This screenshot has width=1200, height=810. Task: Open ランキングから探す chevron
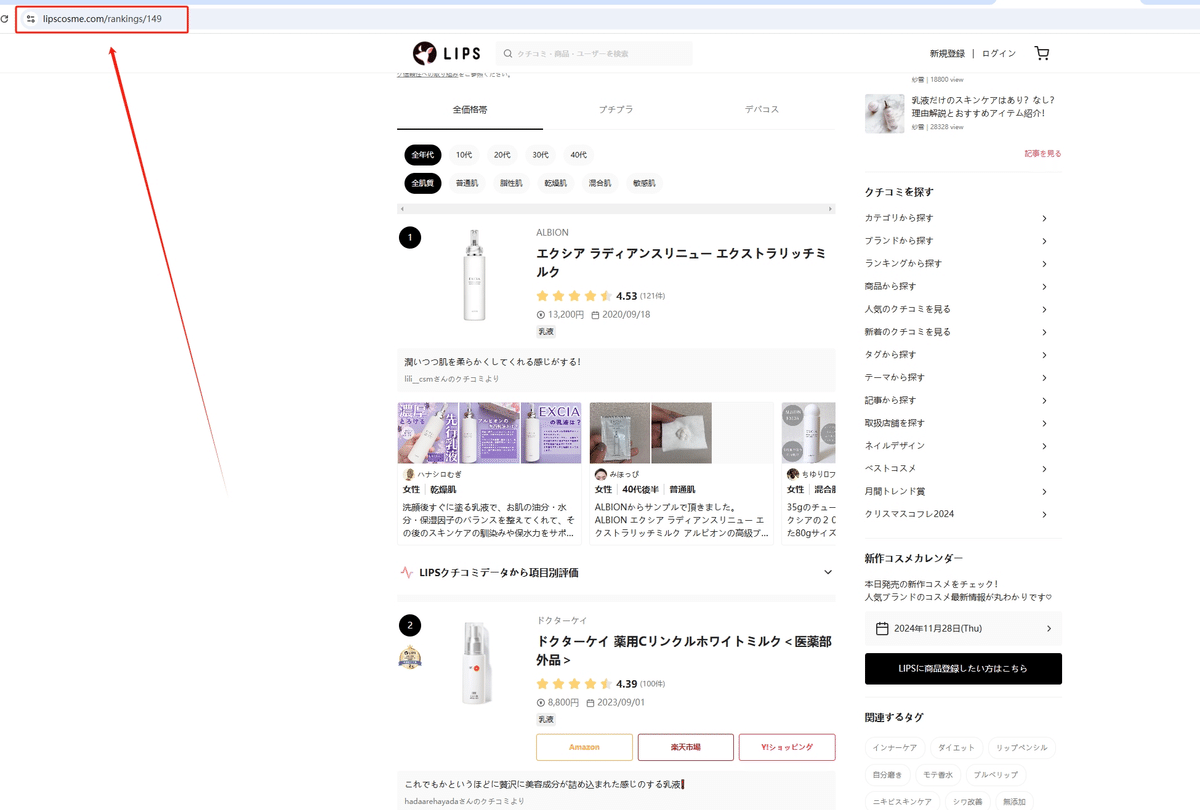[1045, 264]
